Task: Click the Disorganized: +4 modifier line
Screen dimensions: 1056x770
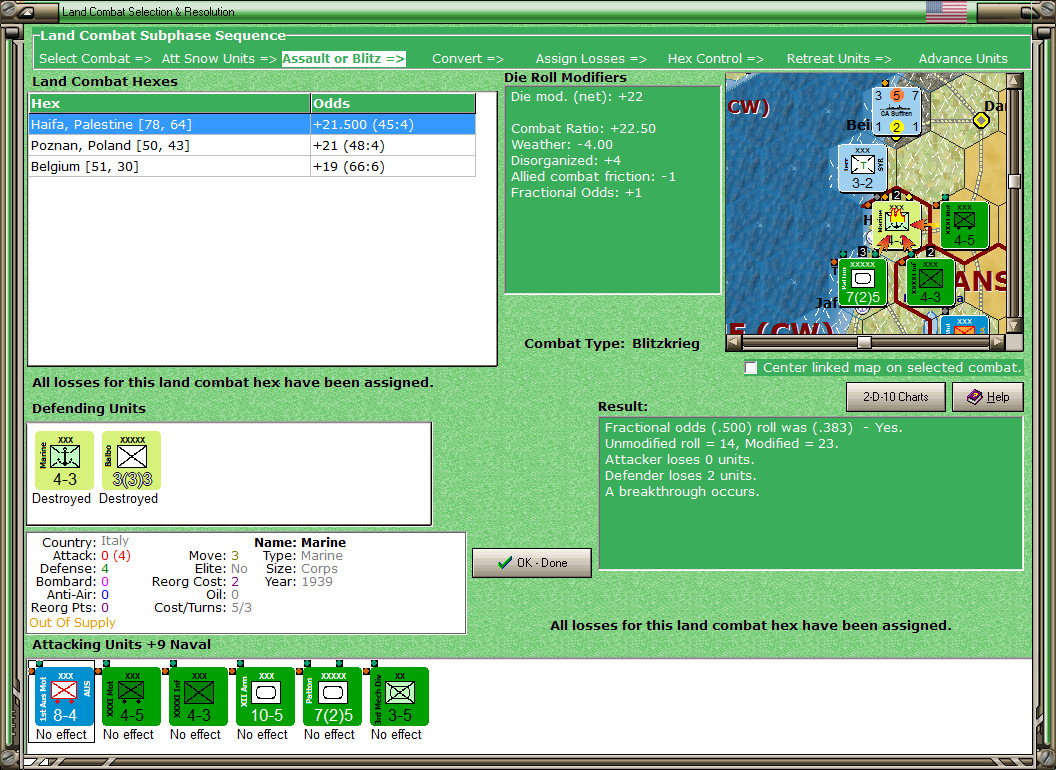Action: coord(566,160)
